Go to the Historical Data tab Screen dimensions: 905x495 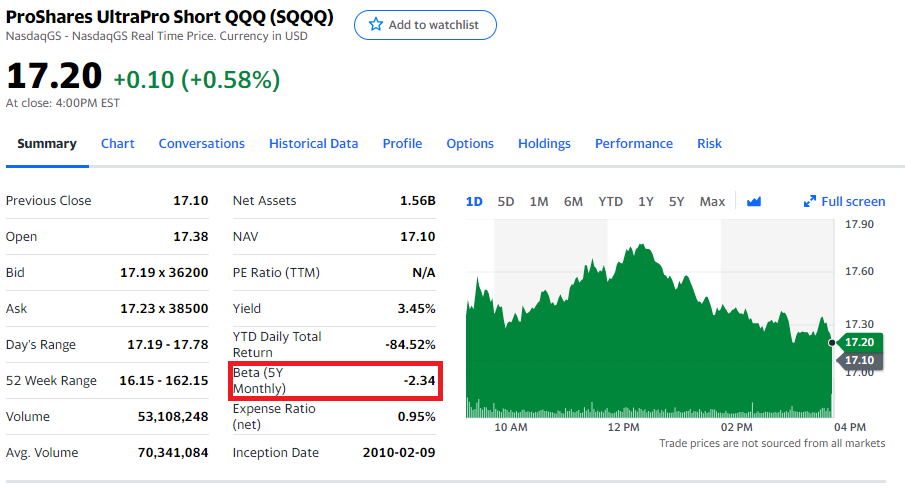[313, 144]
